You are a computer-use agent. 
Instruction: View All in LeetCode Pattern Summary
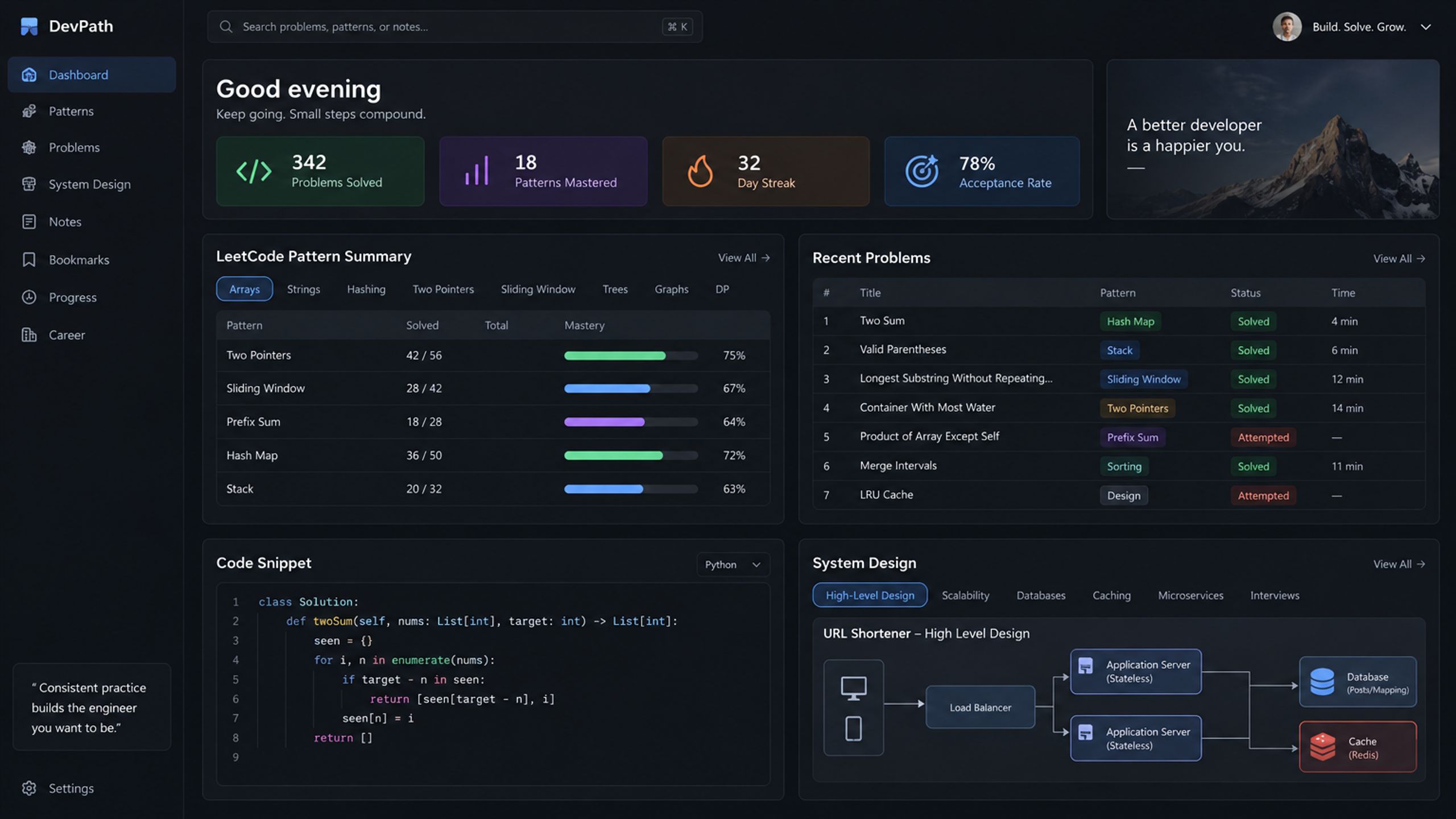744,258
